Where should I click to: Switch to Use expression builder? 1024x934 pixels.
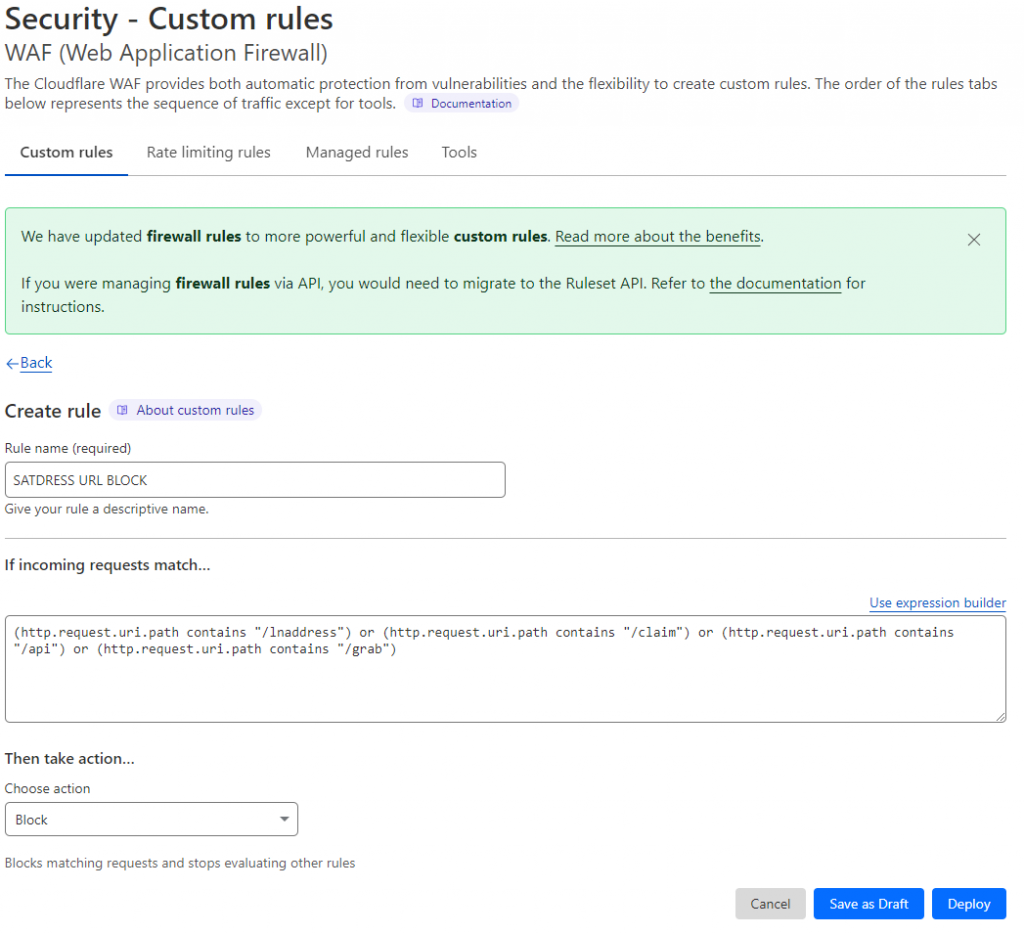pyautogui.click(x=937, y=603)
